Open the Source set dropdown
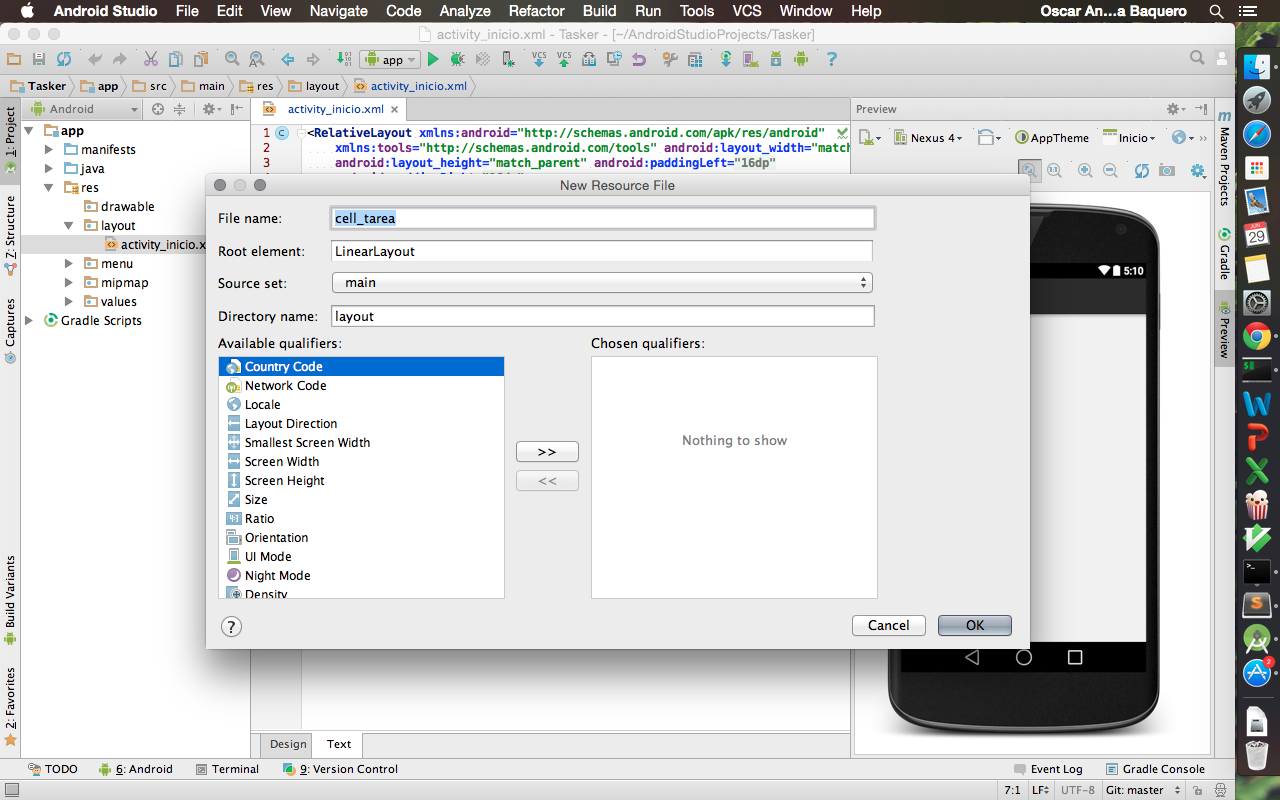Image resolution: width=1280 pixels, height=800 pixels. click(x=602, y=283)
